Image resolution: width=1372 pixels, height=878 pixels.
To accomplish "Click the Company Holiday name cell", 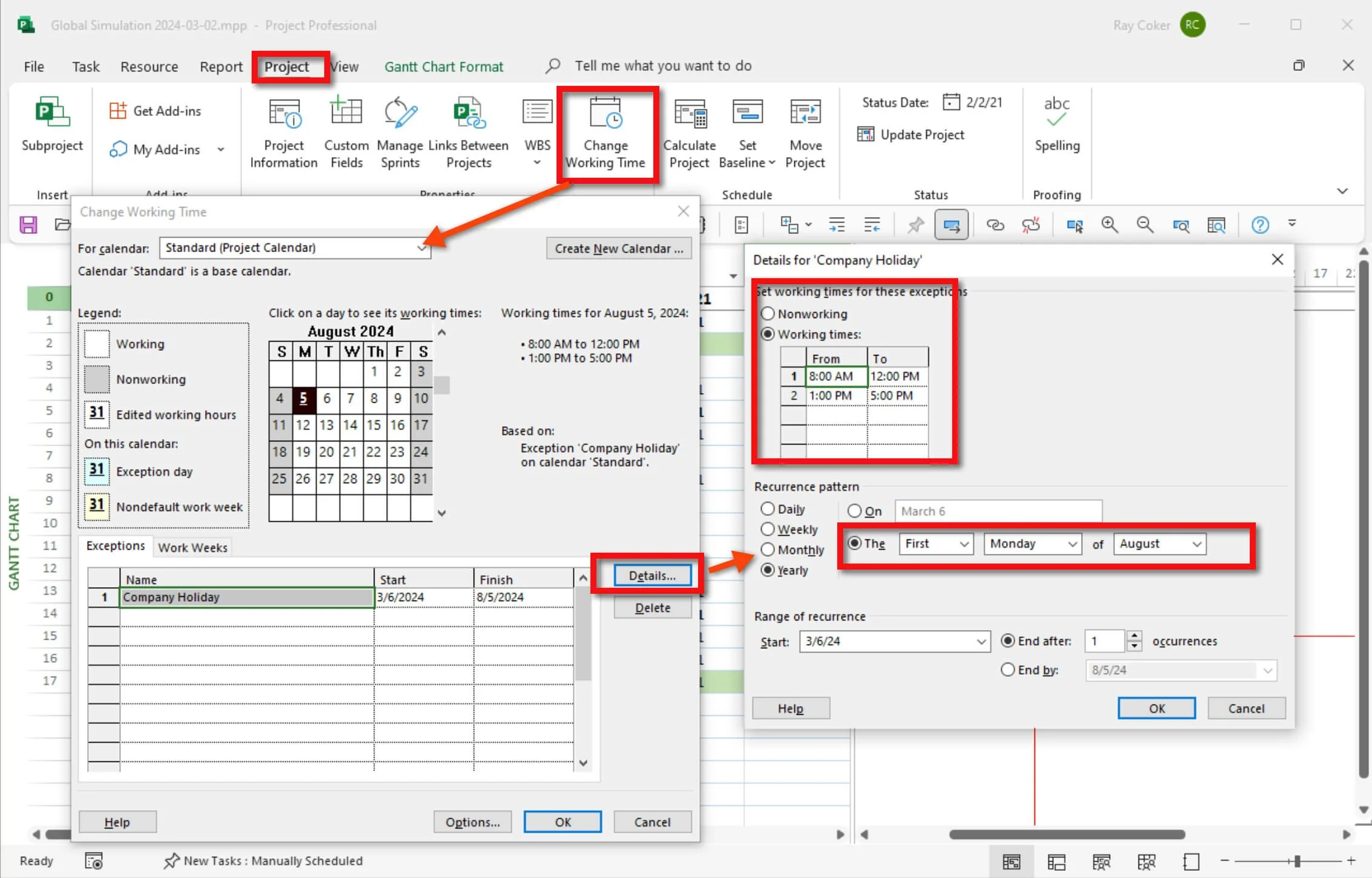I will tap(247, 597).
